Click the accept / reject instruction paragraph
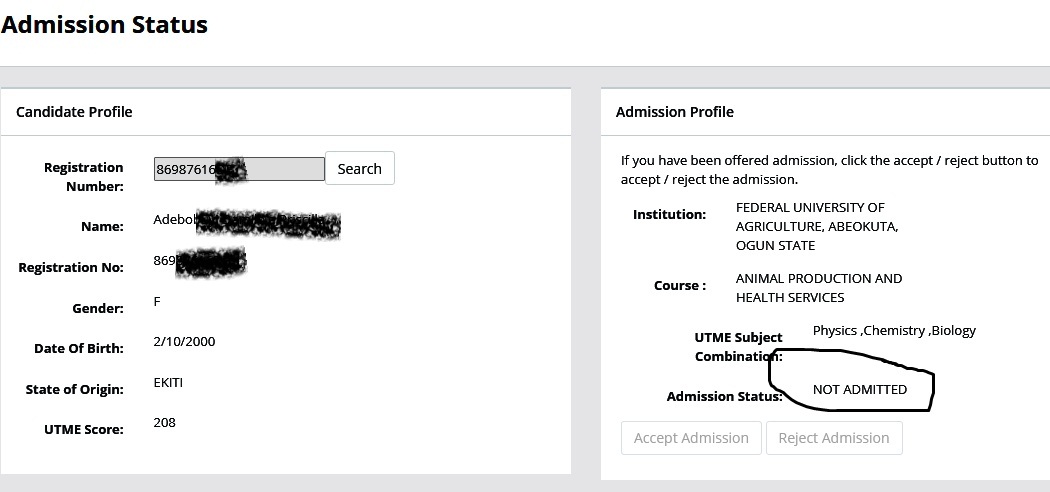 pos(829,170)
